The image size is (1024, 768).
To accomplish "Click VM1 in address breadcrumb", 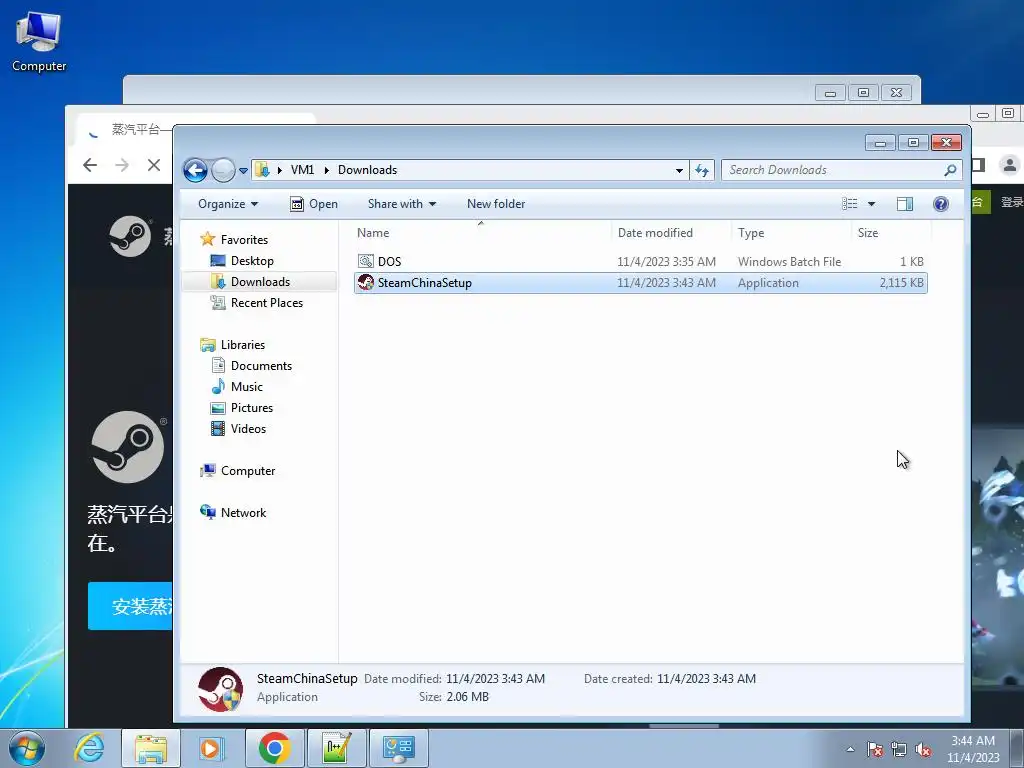I will click(x=302, y=170).
